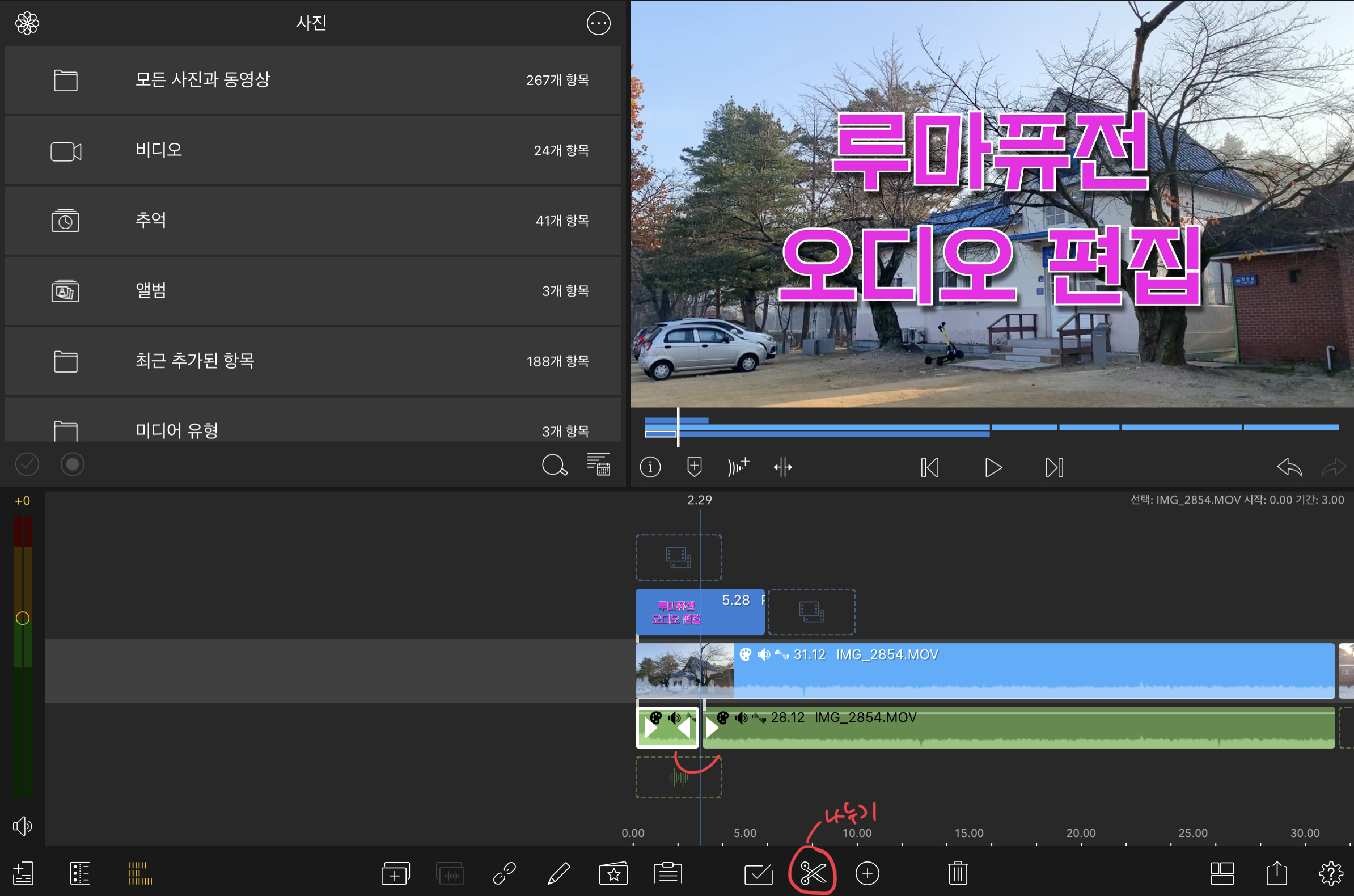Viewport: 1354px width, 896px height.
Task: Open the Photos source flower icon
Action: point(27,23)
